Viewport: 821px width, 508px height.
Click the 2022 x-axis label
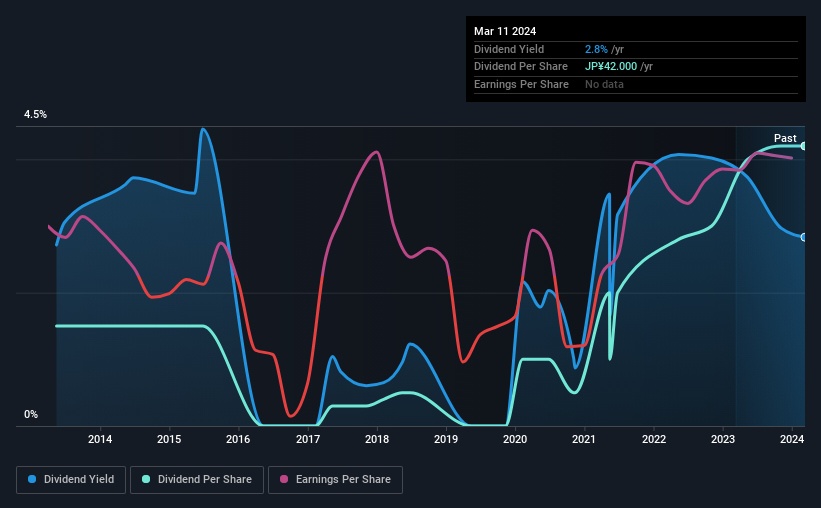[654, 439]
